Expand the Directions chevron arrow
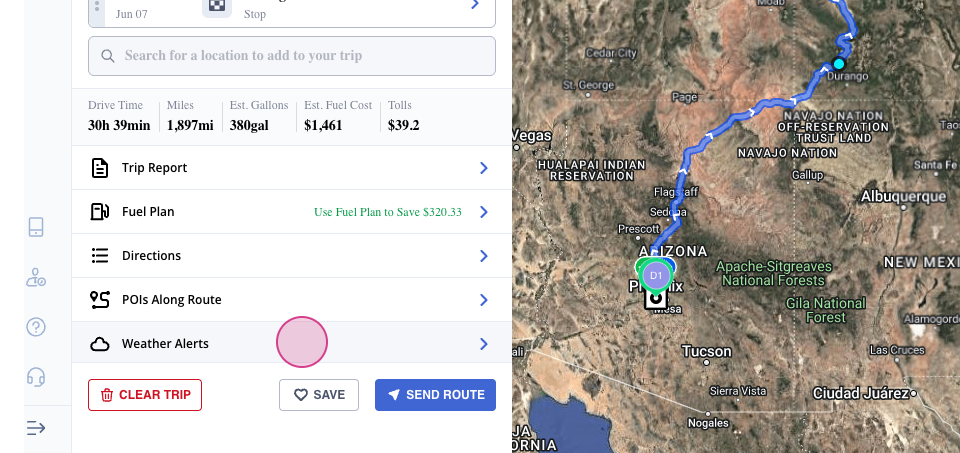 (483, 256)
